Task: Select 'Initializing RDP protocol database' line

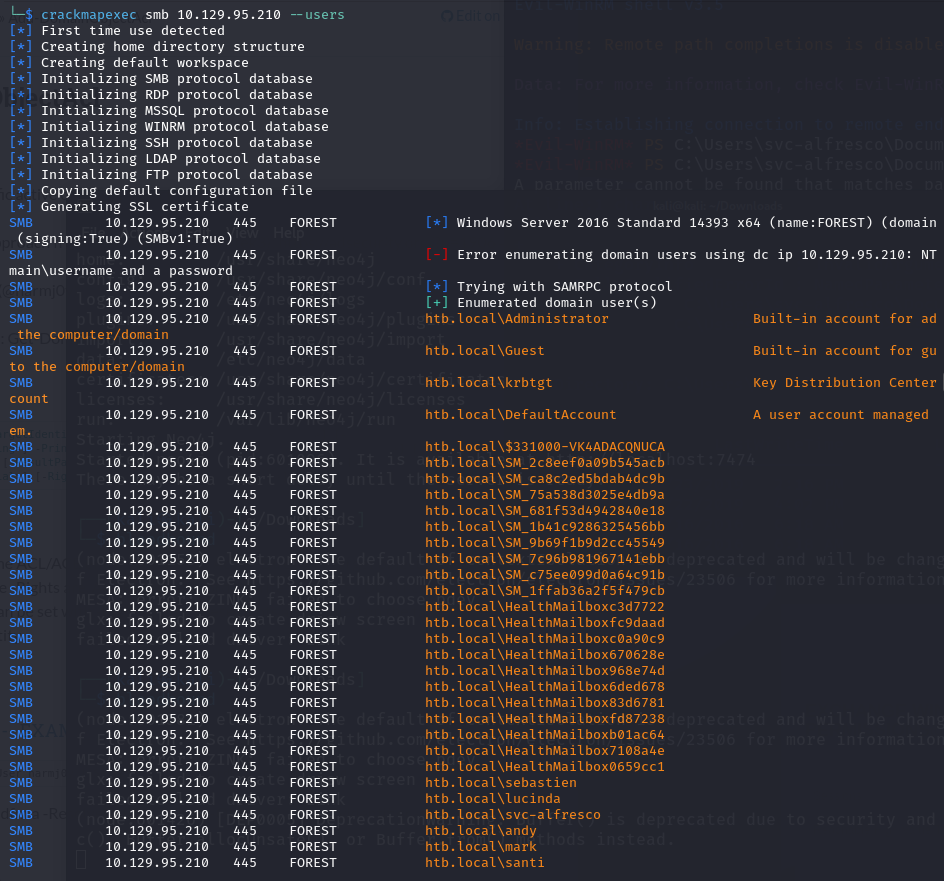Action: (176, 95)
